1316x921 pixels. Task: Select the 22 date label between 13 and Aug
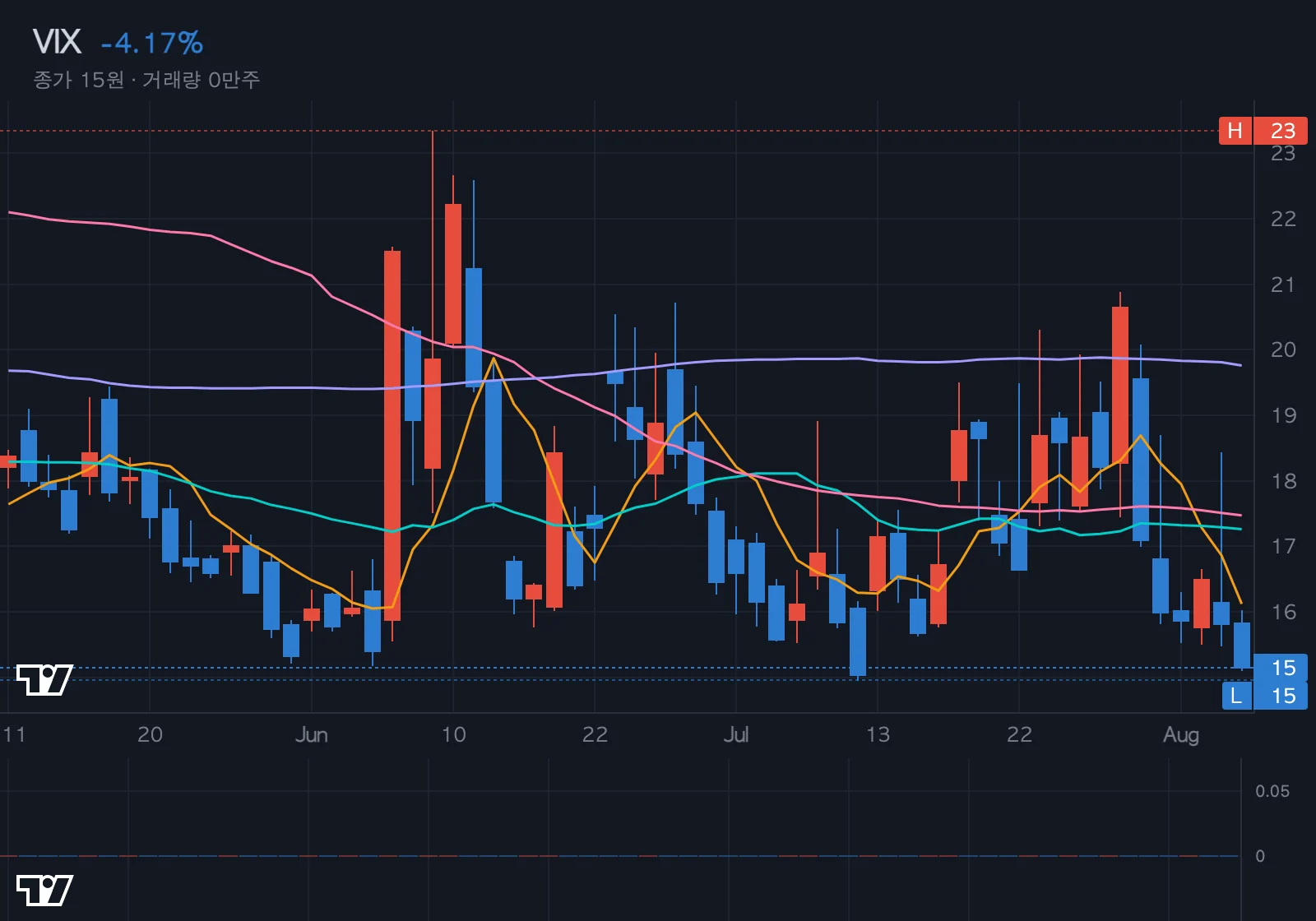click(x=1019, y=734)
